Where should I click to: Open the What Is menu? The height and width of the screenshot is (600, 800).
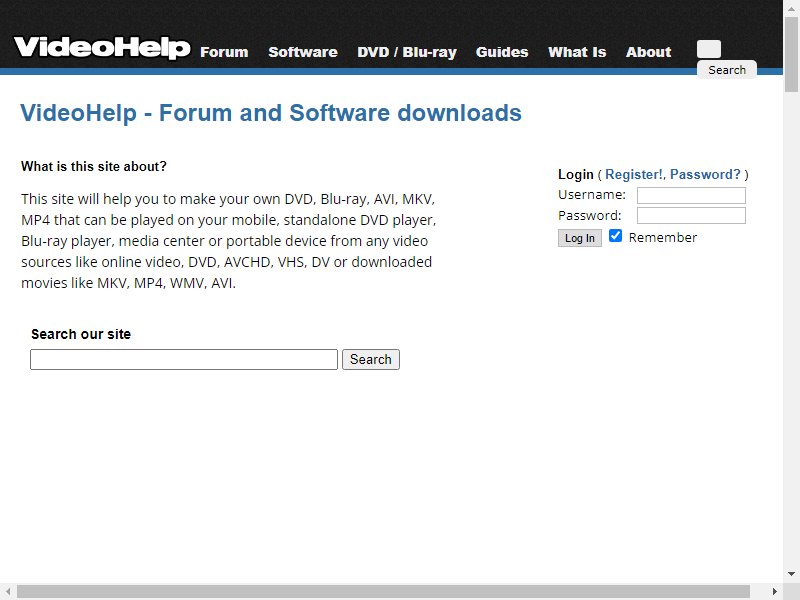pyautogui.click(x=577, y=52)
